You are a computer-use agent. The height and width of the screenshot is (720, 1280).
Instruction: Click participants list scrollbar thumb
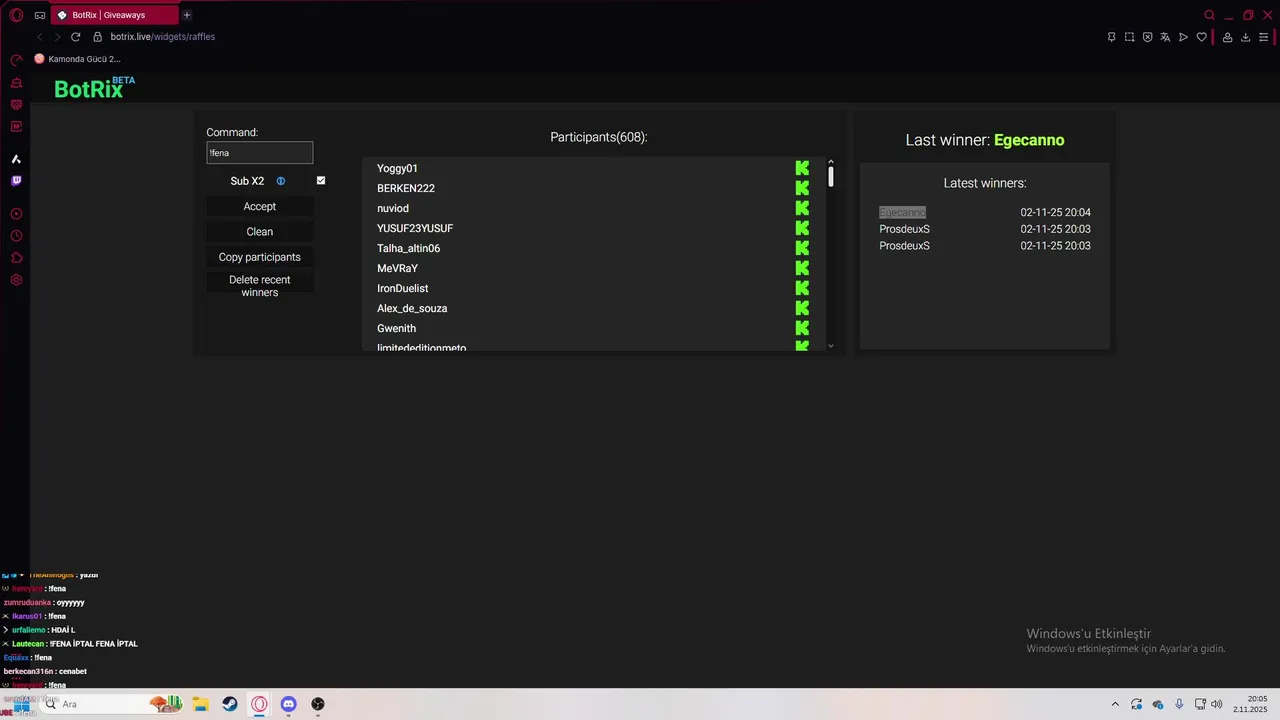[x=831, y=177]
